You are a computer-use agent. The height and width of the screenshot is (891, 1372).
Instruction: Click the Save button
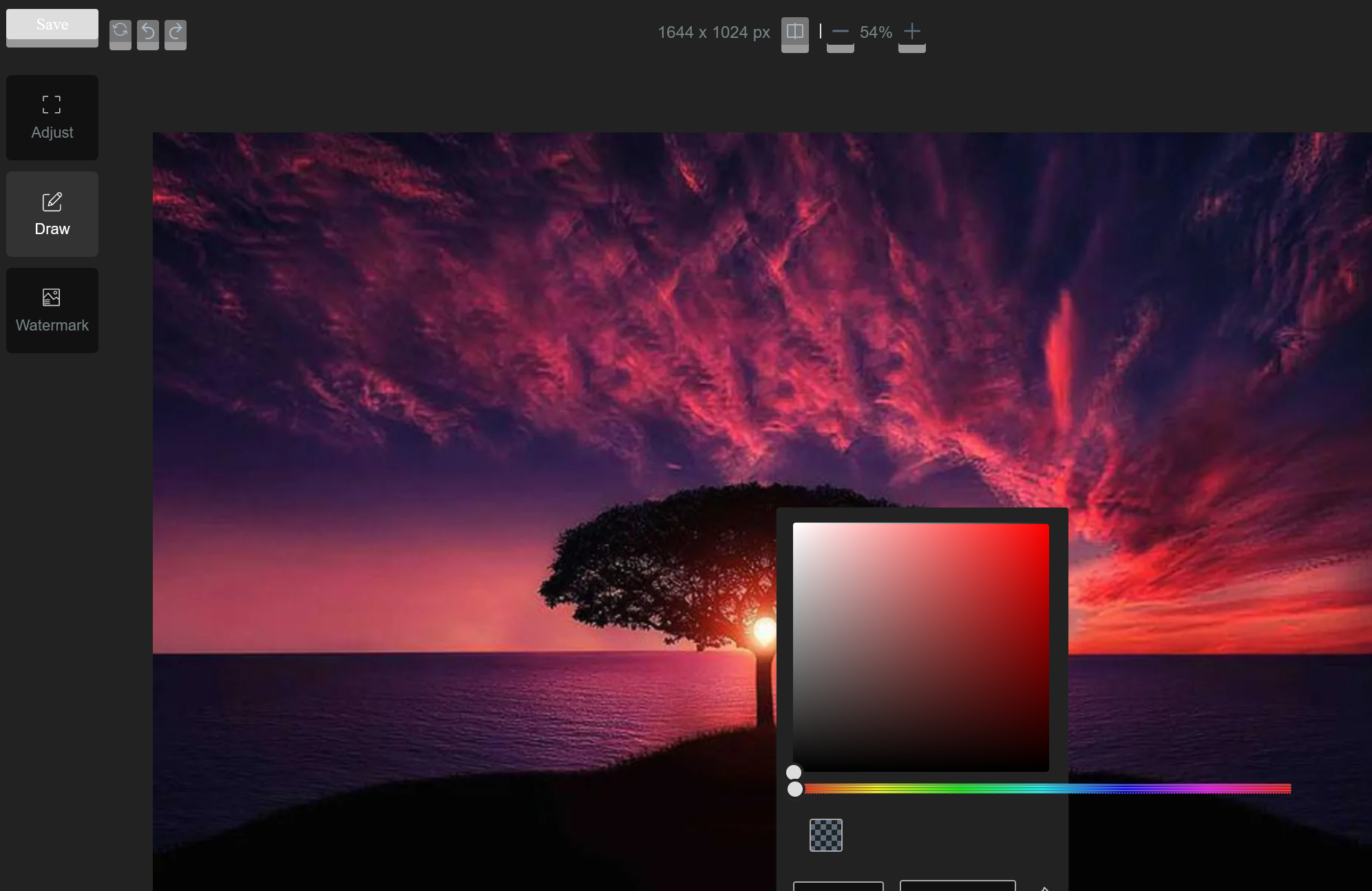(52, 25)
